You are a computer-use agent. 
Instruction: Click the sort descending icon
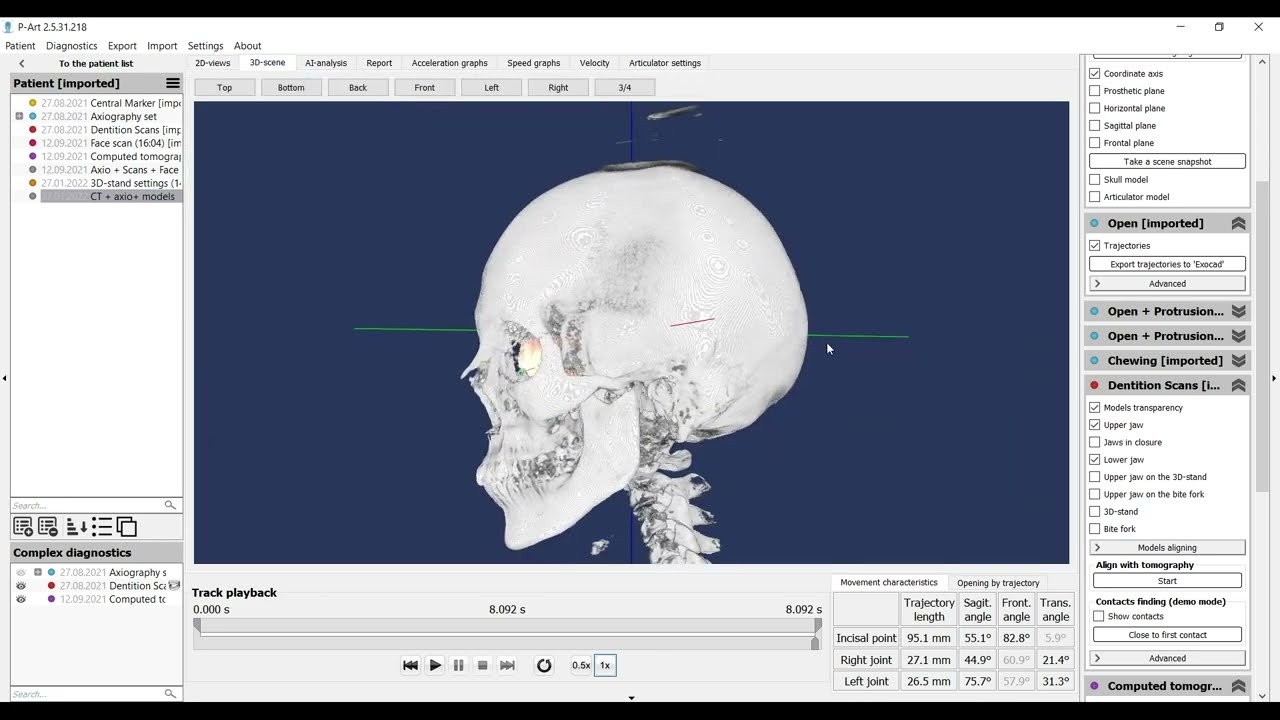coord(76,526)
